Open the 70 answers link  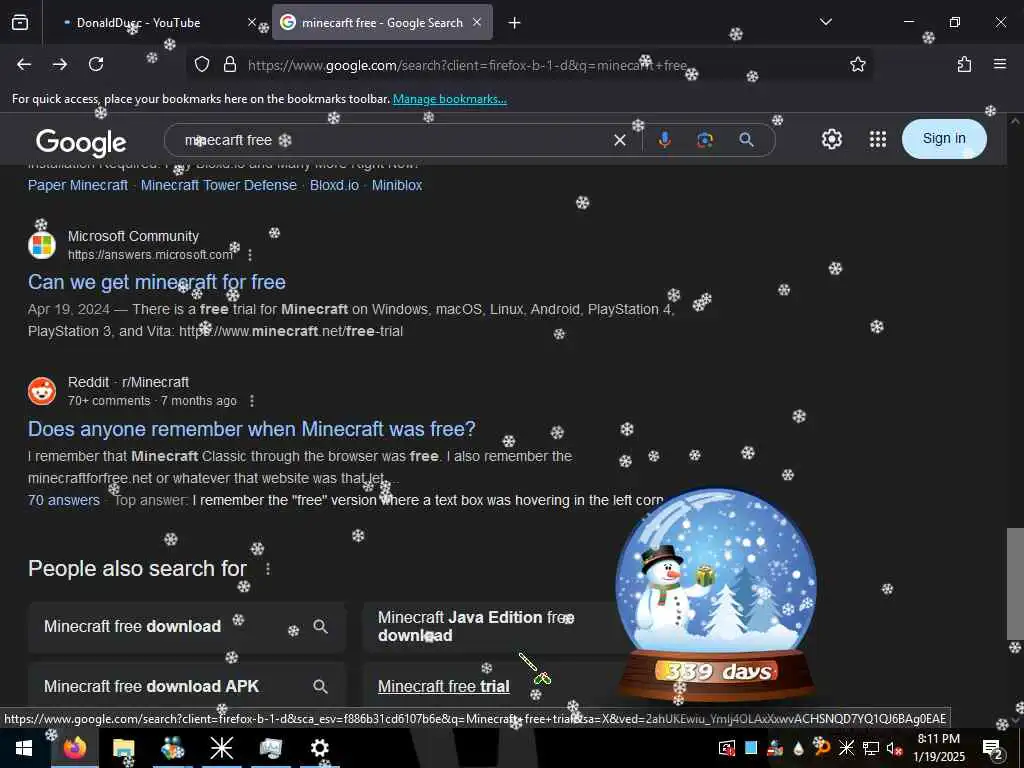[x=63, y=501]
